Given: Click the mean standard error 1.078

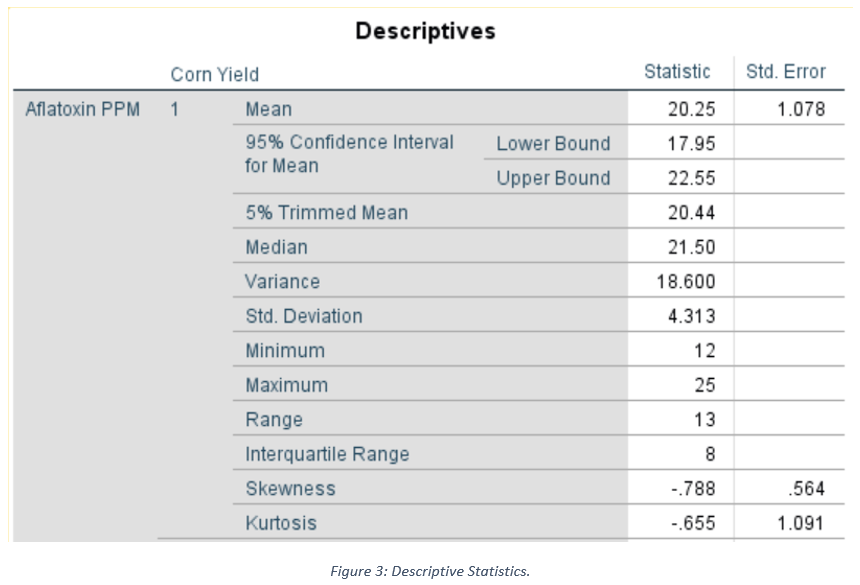Looking at the screenshot, I should (x=801, y=109).
